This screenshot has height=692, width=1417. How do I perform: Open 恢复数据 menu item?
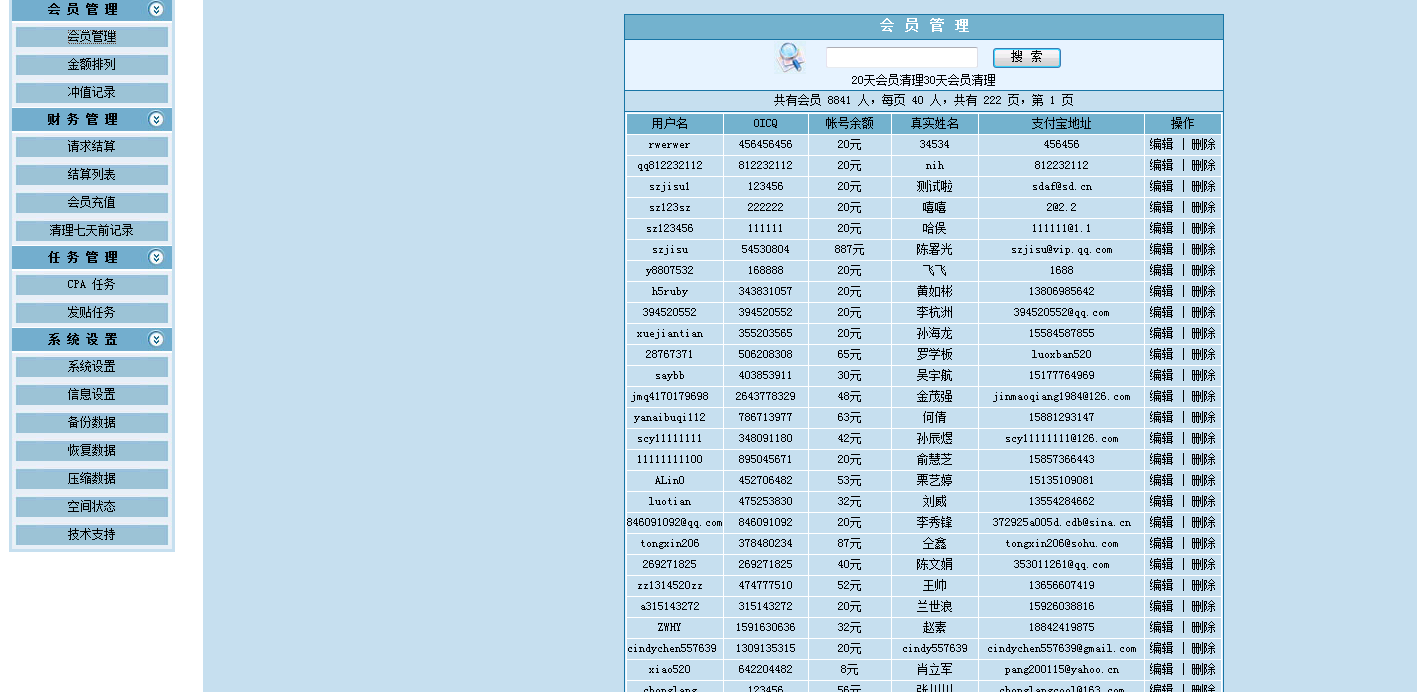[x=92, y=451]
